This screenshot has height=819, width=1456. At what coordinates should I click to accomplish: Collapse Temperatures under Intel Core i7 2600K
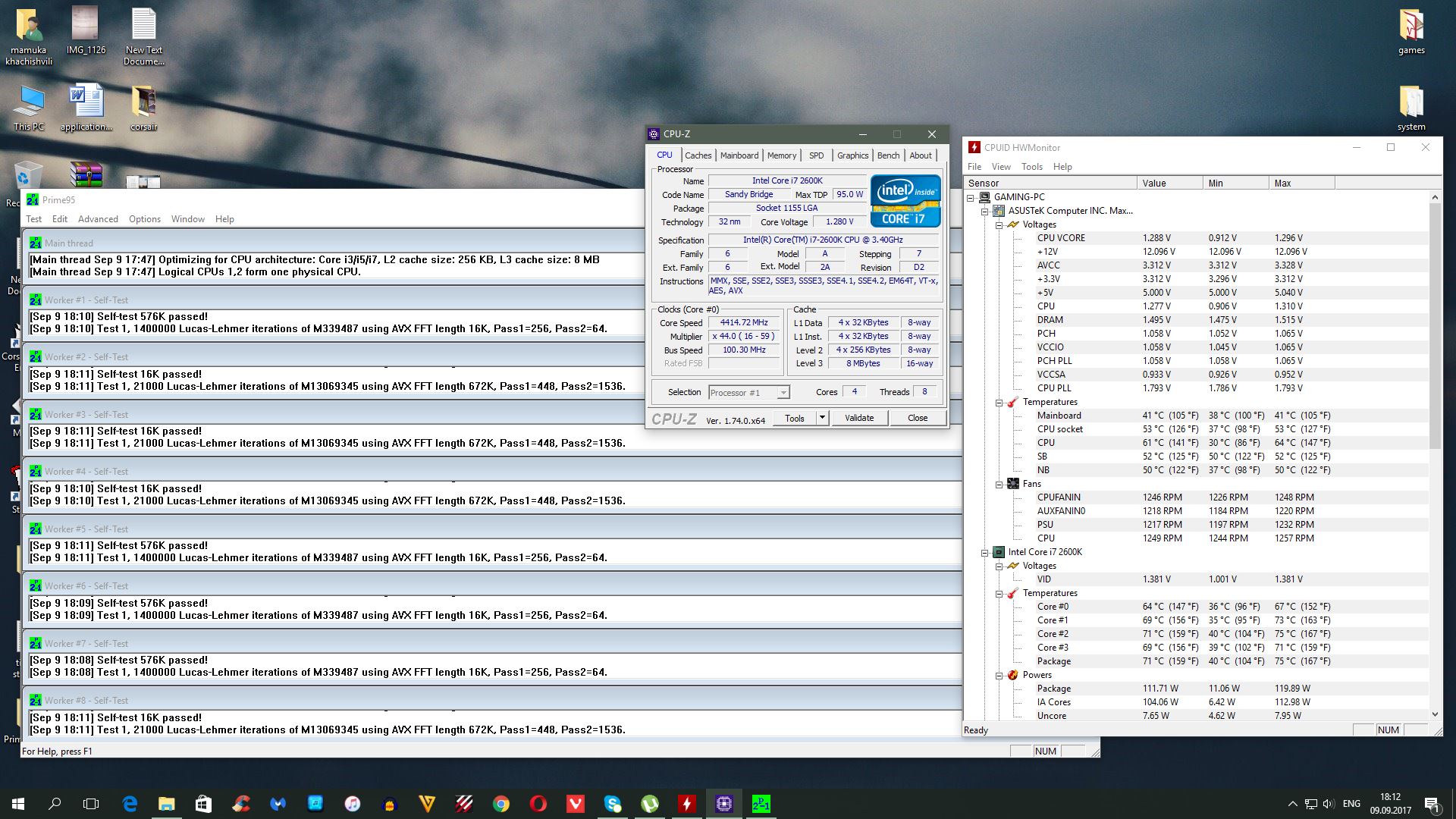pyautogui.click(x=999, y=593)
